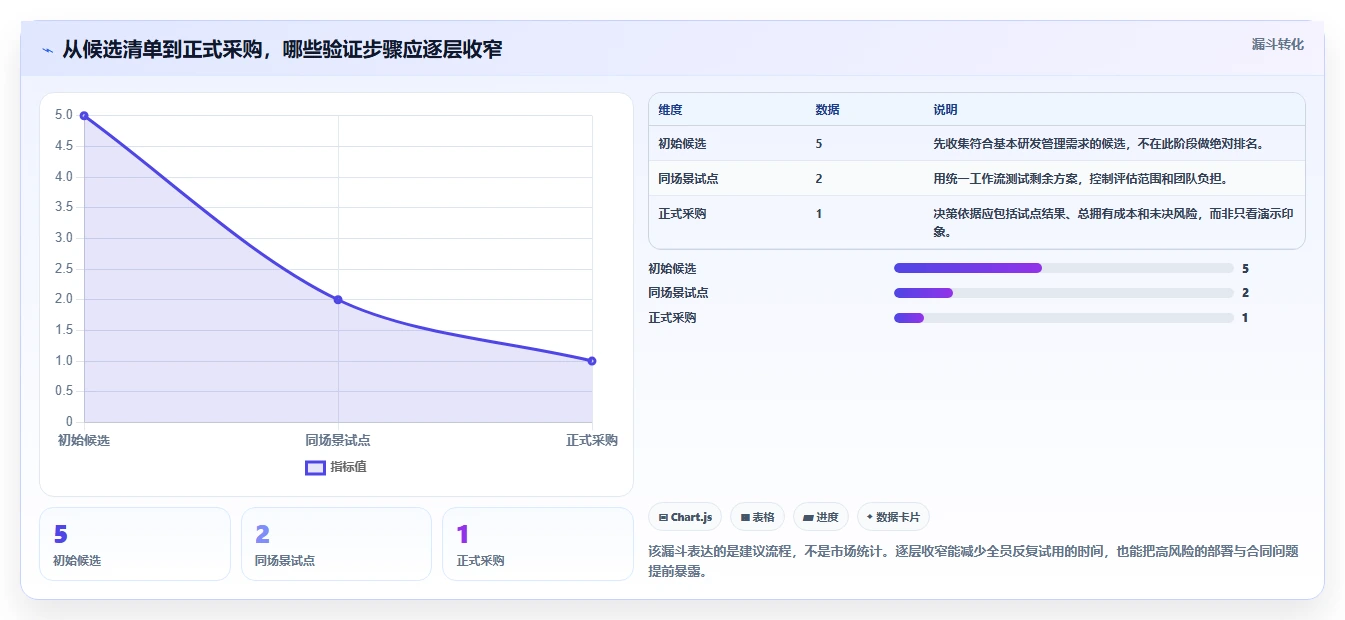
Task: Click the 3.5 y-axis tick label
Action: [64, 207]
